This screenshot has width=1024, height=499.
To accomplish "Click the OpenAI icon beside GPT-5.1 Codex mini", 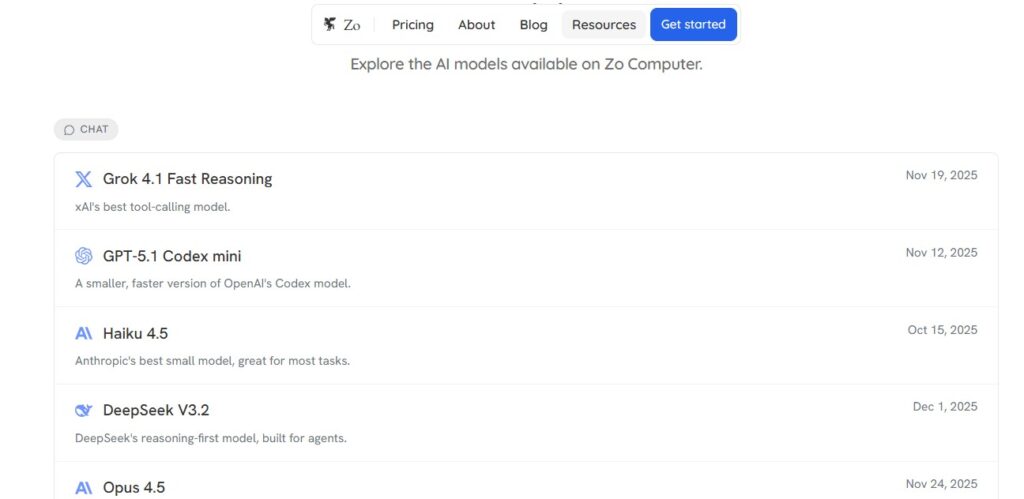I will 84,256.
